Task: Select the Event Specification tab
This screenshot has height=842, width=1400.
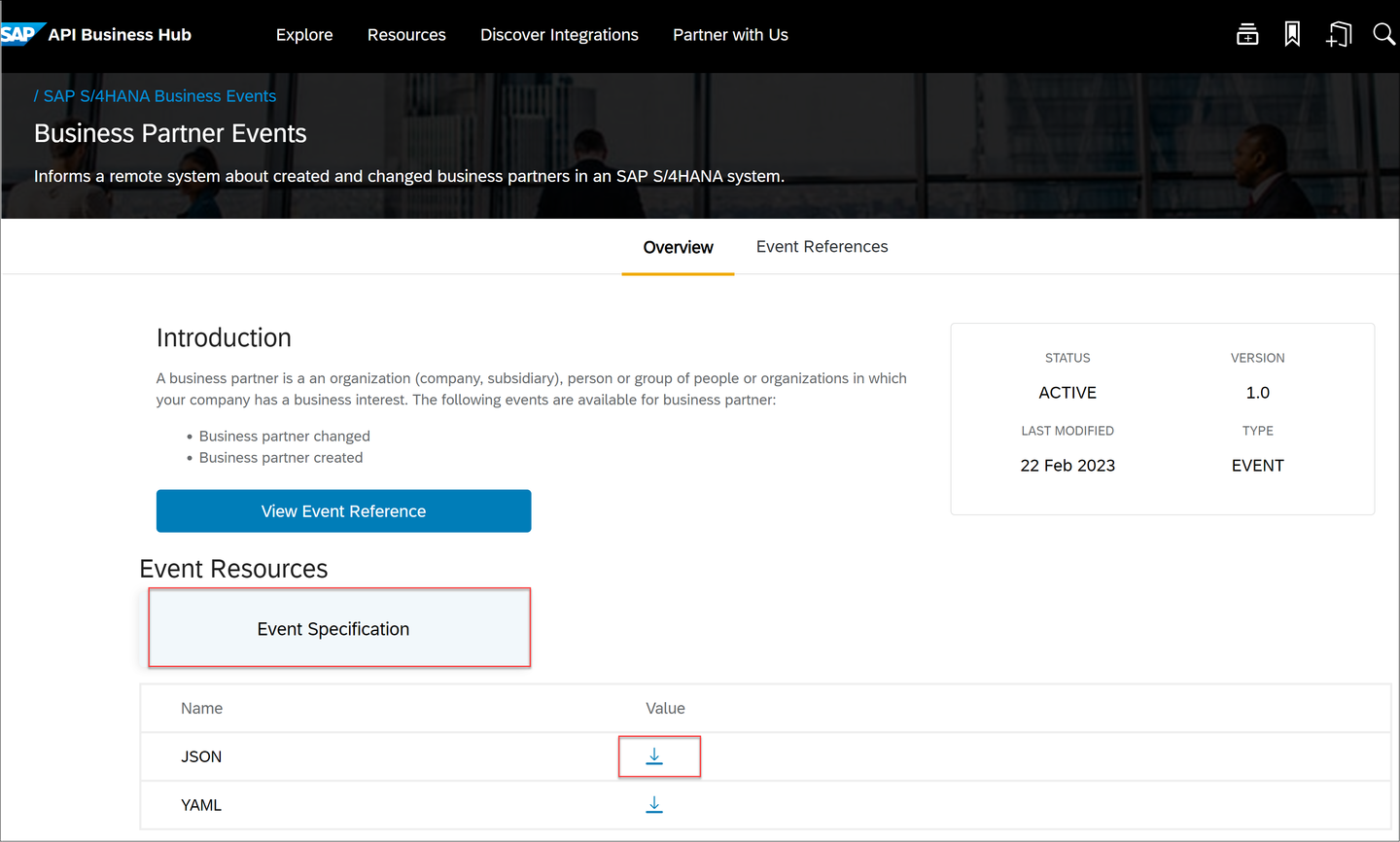Action: click(x=339, y=628)
